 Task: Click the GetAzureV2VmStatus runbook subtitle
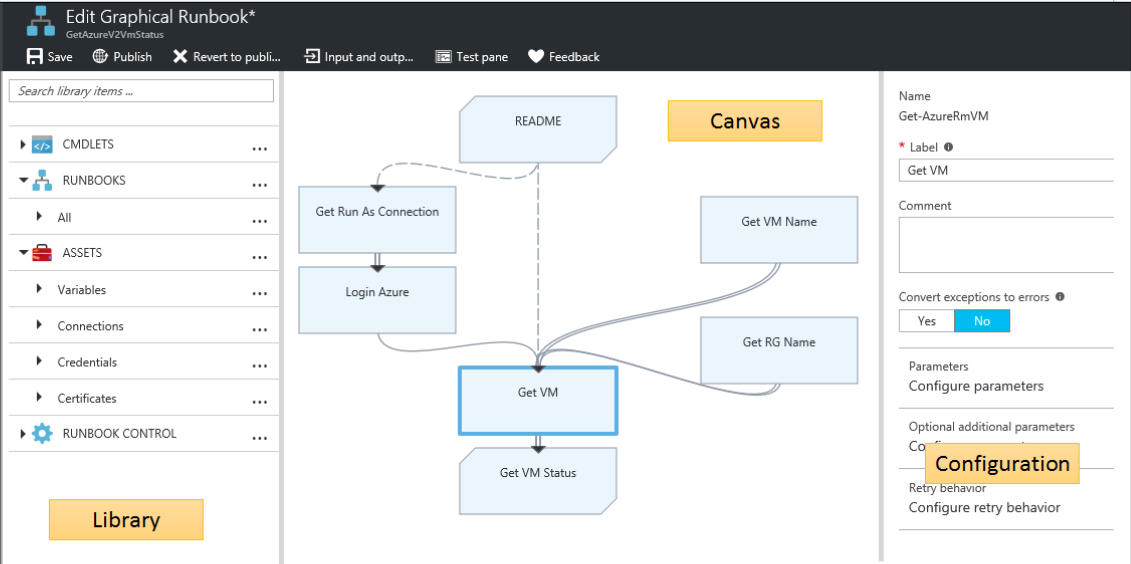tap(113, 34)
